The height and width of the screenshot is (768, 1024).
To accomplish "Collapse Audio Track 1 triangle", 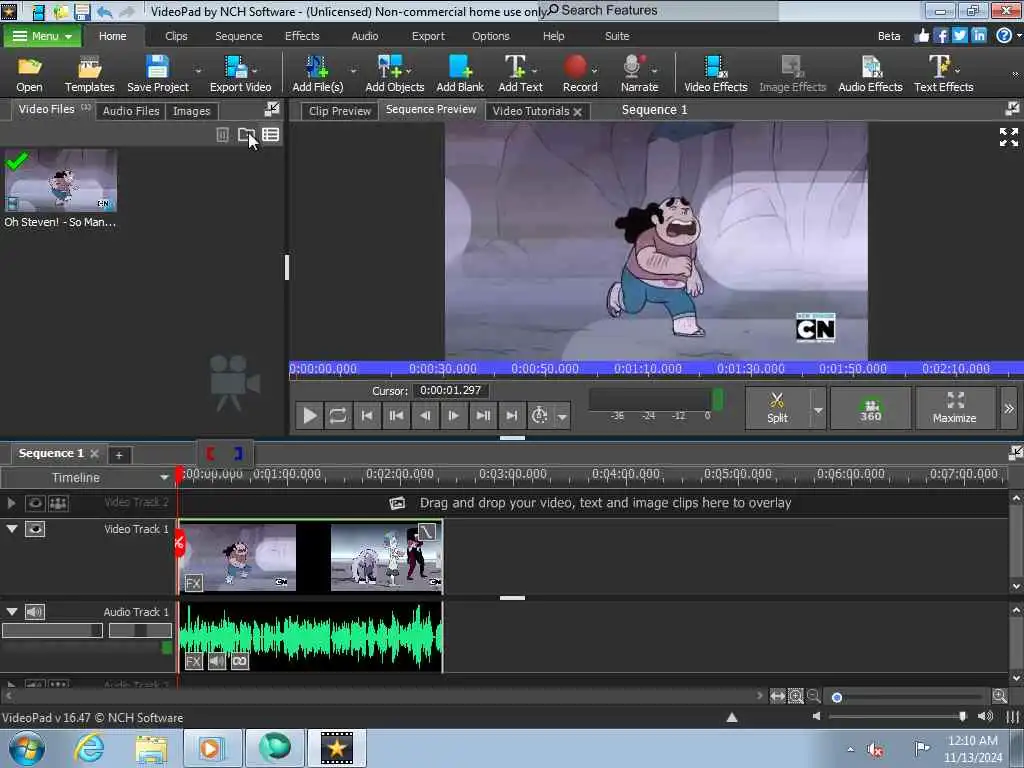I will (12, 611).
